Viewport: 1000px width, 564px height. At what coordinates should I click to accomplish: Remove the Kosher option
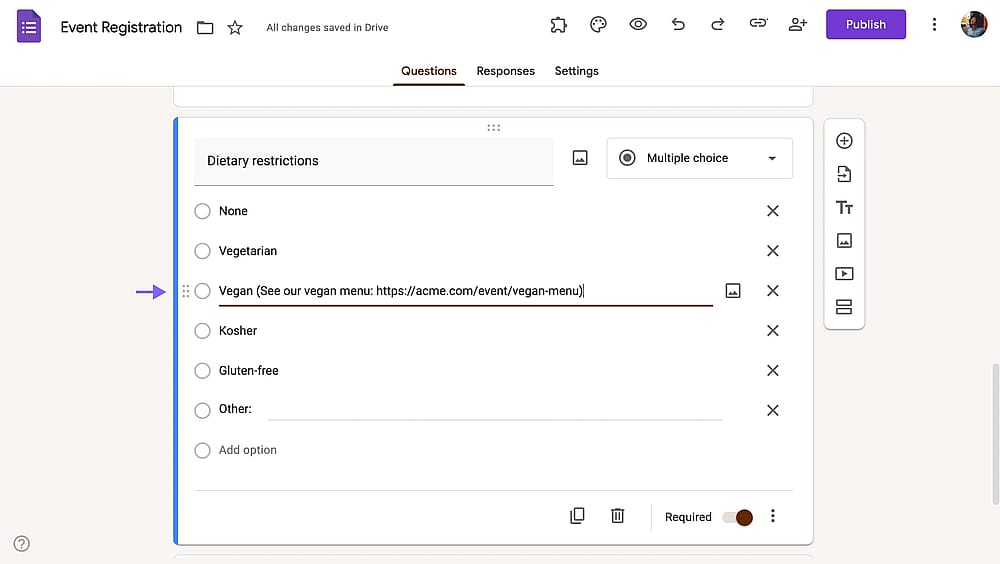click(x=772, y=330)
